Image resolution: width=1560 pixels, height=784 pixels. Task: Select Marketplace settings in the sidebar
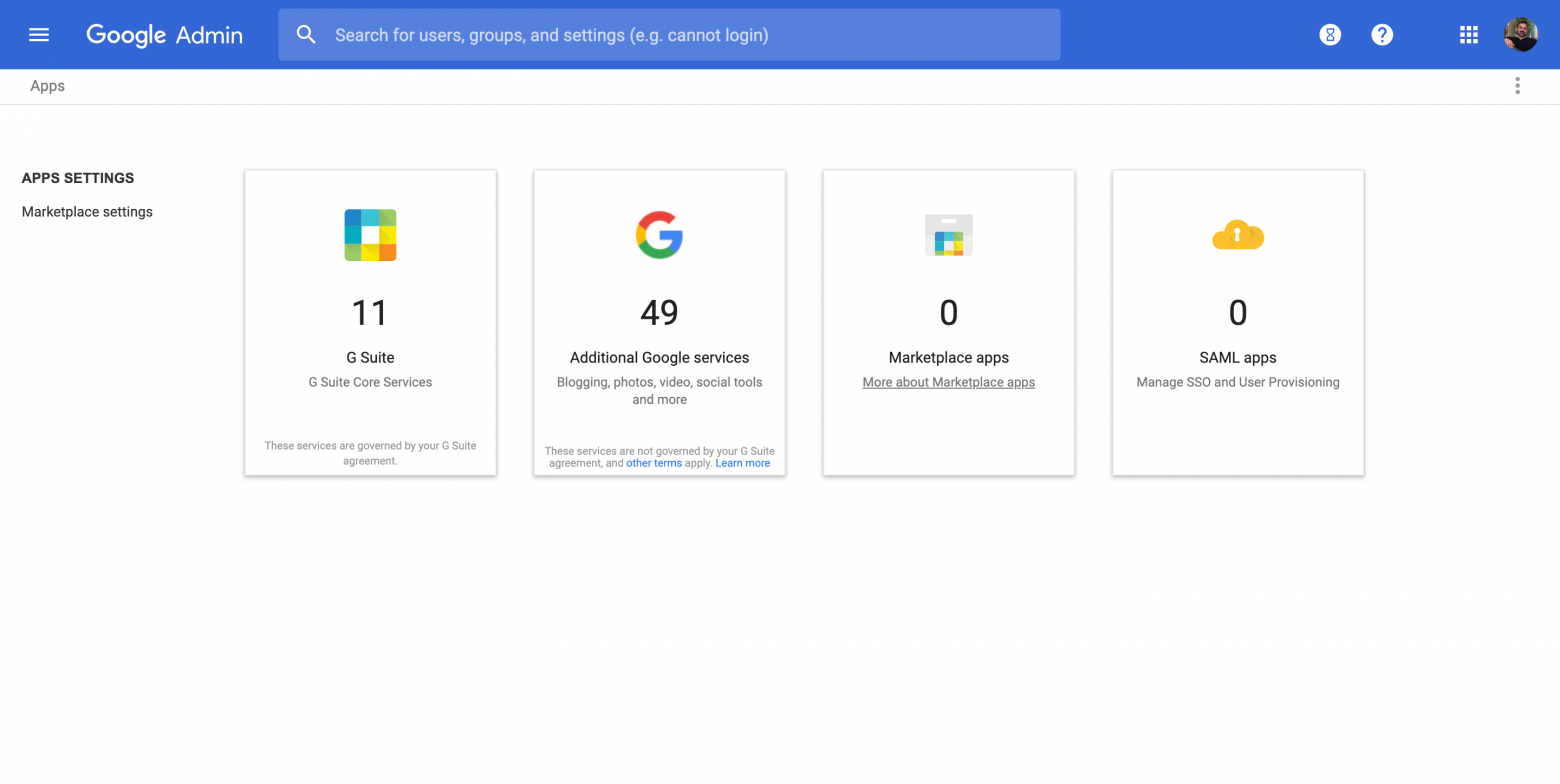(86, 211)
